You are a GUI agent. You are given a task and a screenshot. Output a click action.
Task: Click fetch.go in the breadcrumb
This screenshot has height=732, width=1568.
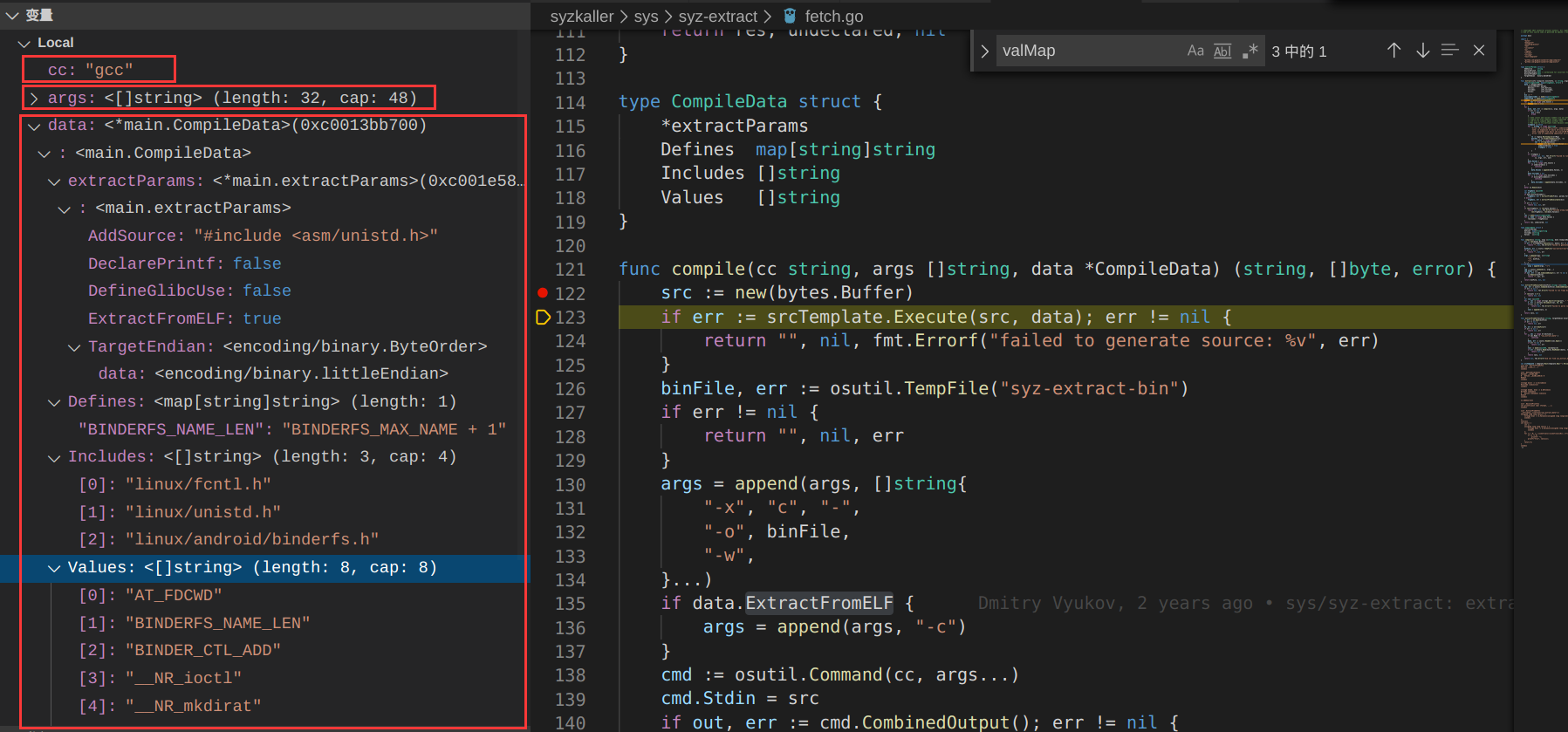pyautogui.click(x=833, y=16)
